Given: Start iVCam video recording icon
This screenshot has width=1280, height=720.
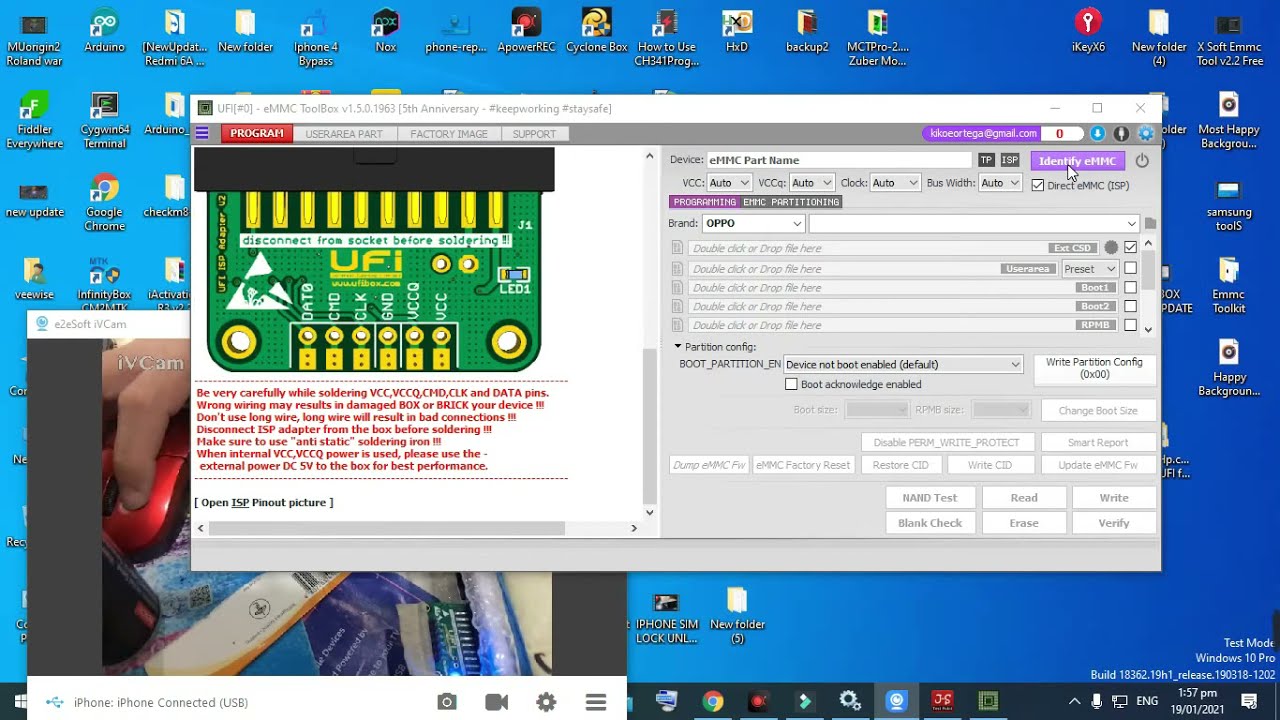Looking at the screenshot, I should click(496, 702).
